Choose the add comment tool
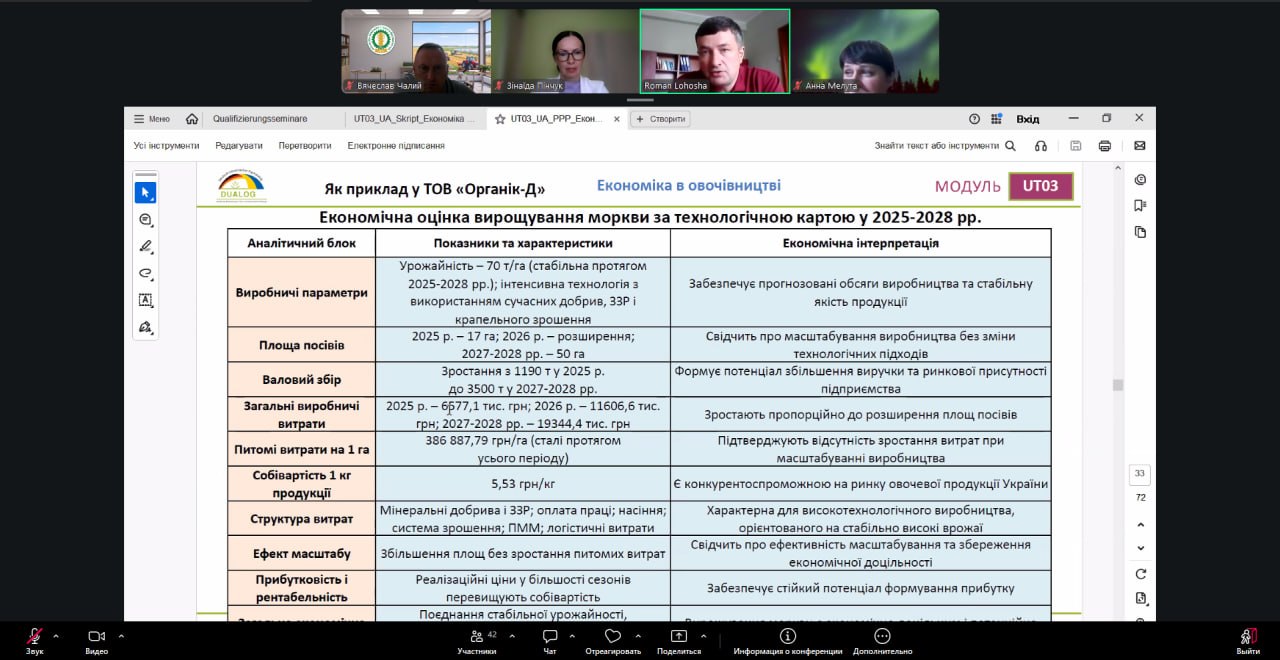The image size is (1280, 660). pyautogui.click(x=145, y=220)
